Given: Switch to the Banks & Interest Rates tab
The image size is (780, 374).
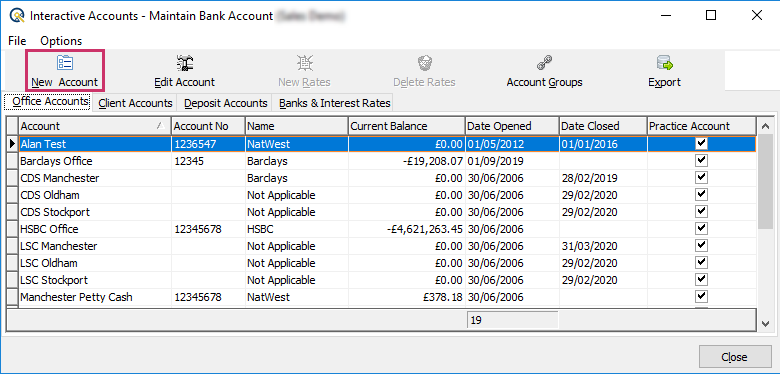Looking at the screenshot, I should click(x=335, y=103).
